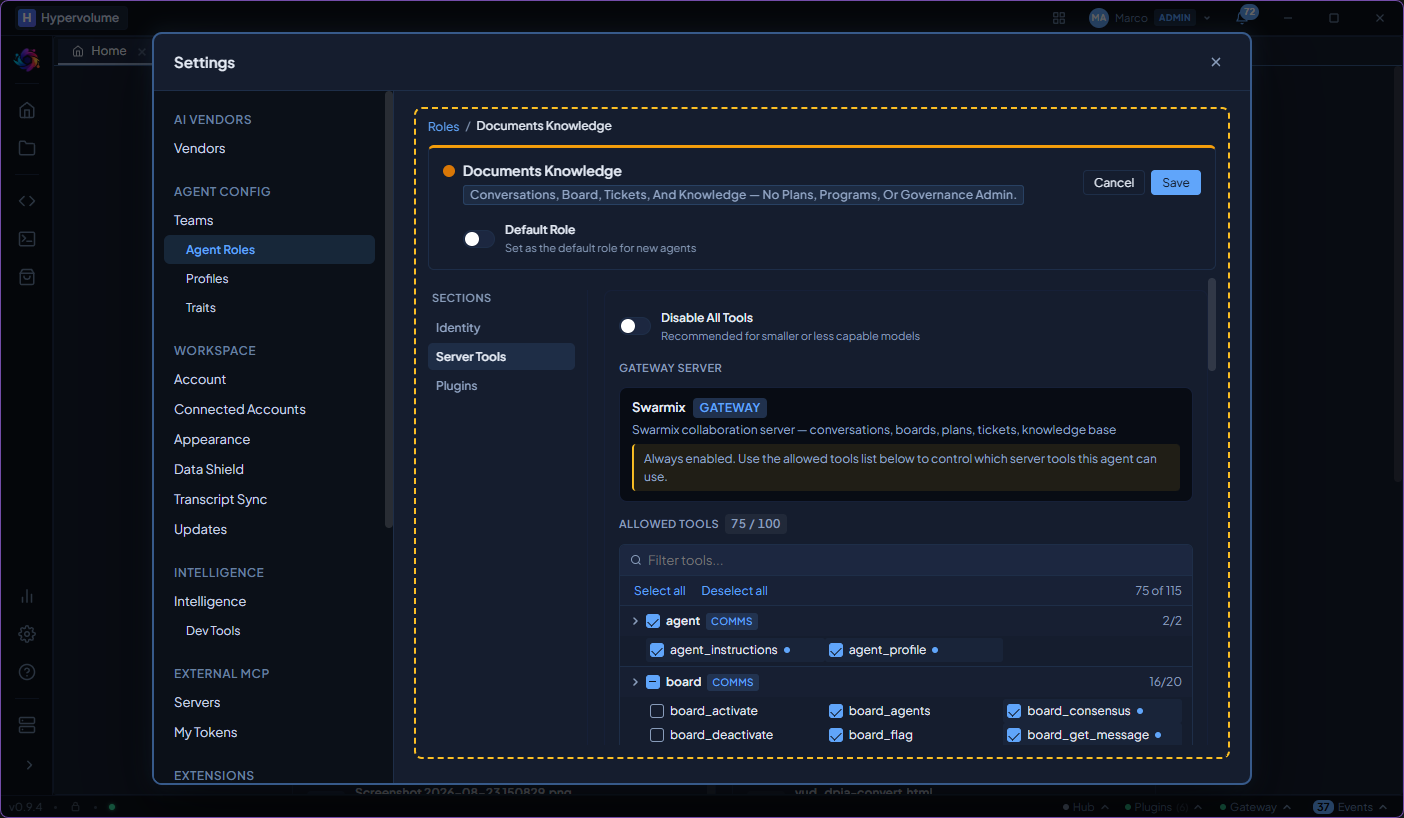Switch to the Plugins section
This screenshot has height=818, width=1404.
point(501,386)
